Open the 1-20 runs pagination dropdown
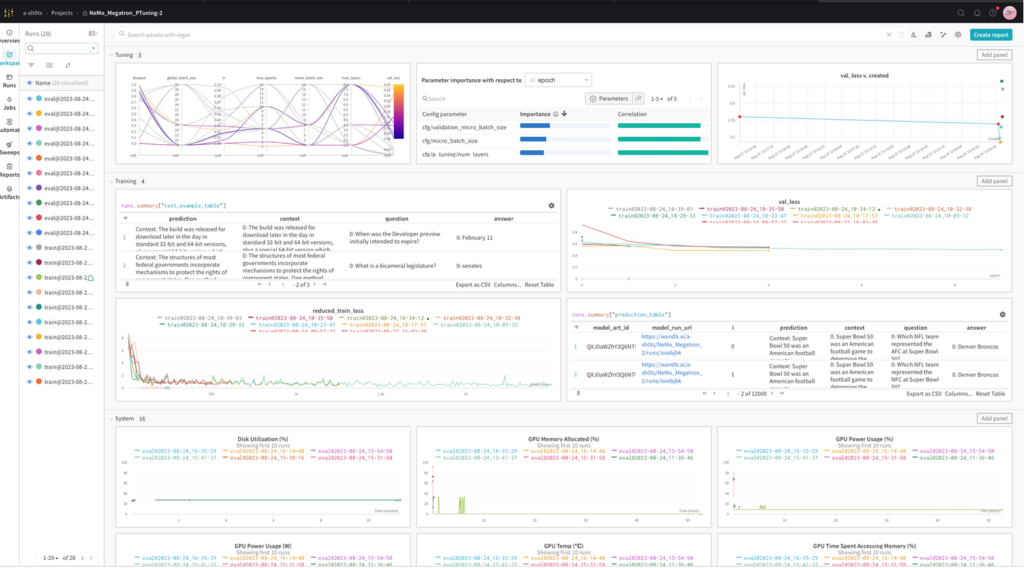Screen dimensions: 1024x568 coord(50,558)
